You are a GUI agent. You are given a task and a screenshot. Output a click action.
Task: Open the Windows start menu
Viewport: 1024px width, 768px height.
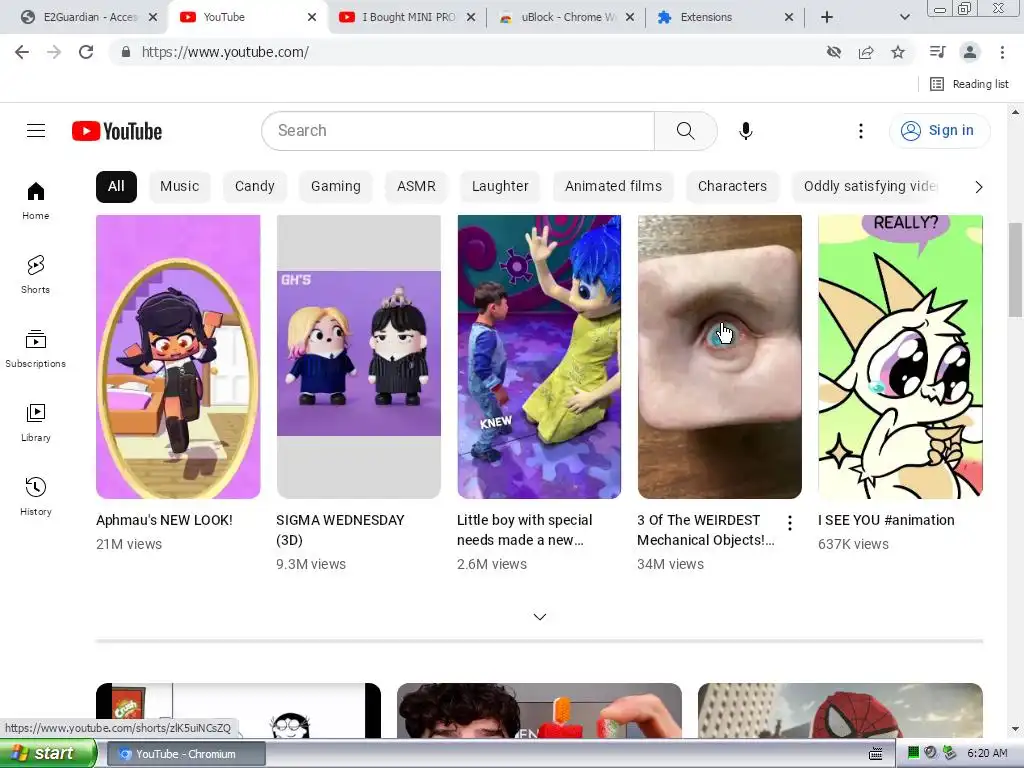click(x=48, y=754)
